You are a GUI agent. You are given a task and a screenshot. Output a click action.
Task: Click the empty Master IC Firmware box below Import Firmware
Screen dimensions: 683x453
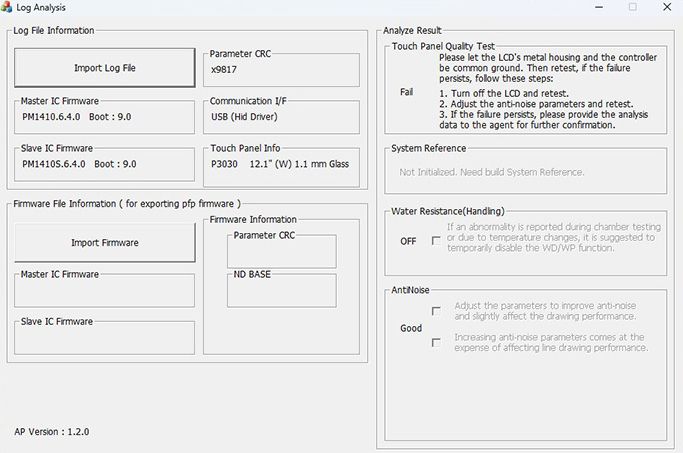click(105, 291)
